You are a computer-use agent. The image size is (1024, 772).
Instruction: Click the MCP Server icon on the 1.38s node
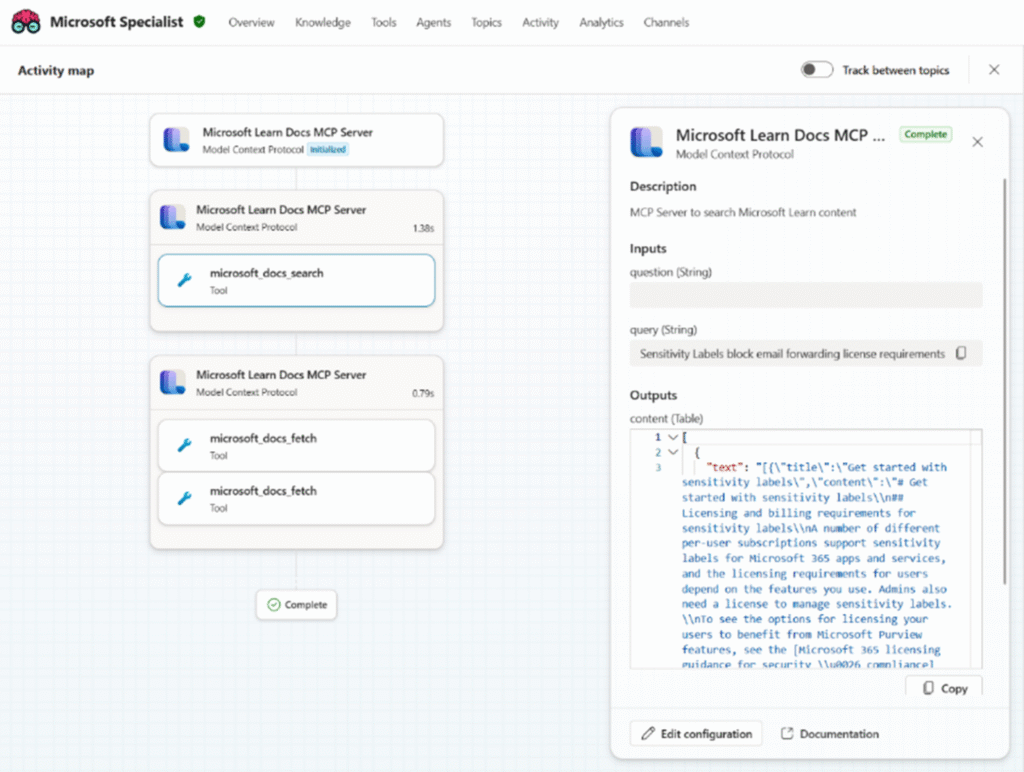coord(173,217)
